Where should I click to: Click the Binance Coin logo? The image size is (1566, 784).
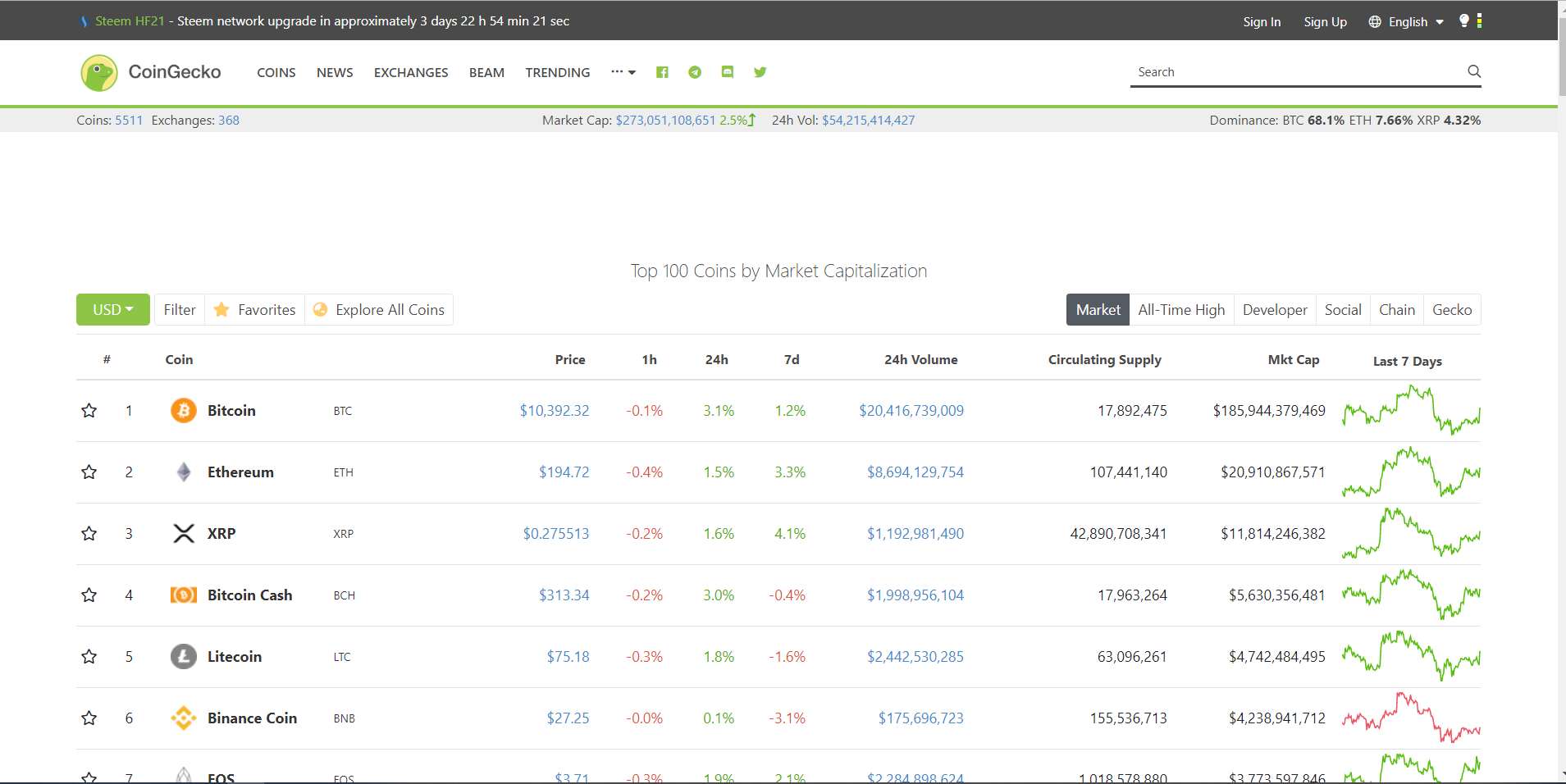(184, 718)
